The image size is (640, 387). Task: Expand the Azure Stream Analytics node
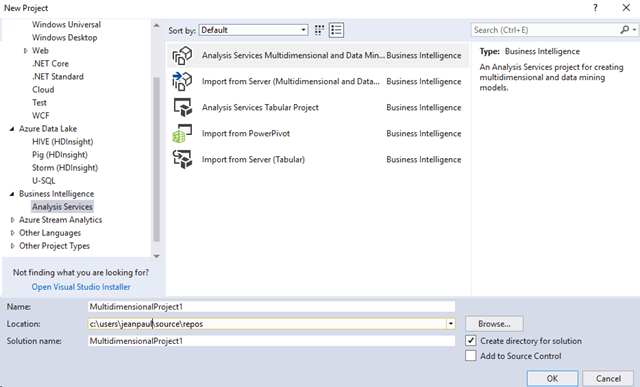click(12, 220)
